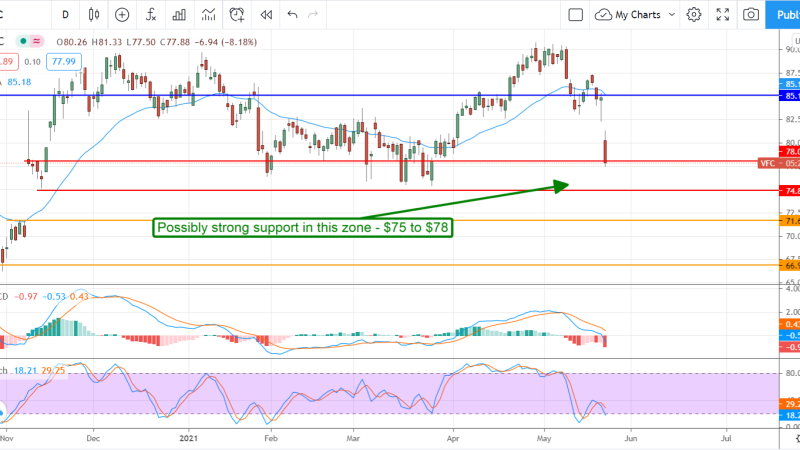800x450 pixels.
Task: Open chart settings gear in top toolbar
Action: (695, 15)
